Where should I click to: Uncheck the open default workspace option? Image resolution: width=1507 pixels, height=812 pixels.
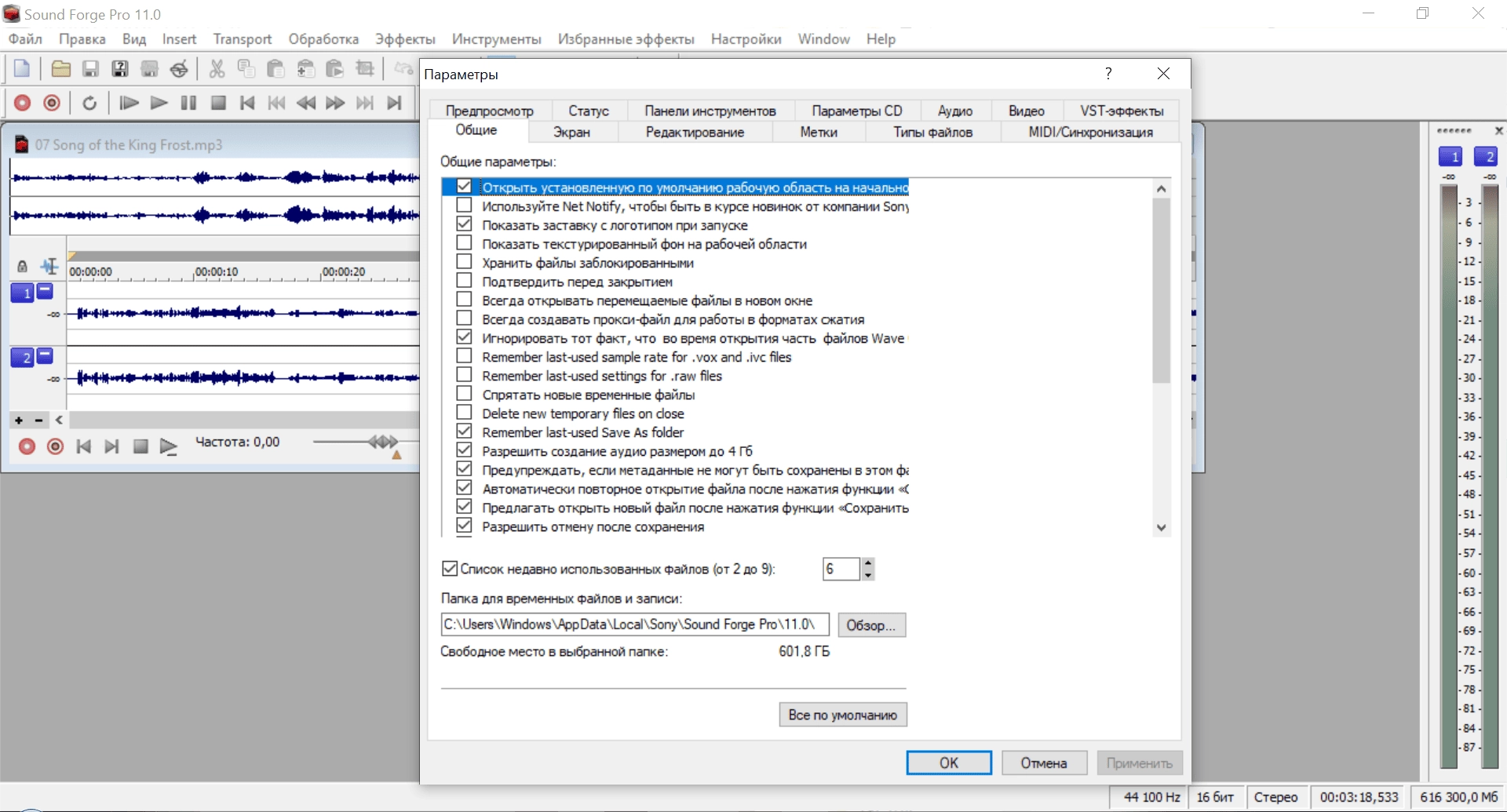pyautogui.click(x=464, y=187)
